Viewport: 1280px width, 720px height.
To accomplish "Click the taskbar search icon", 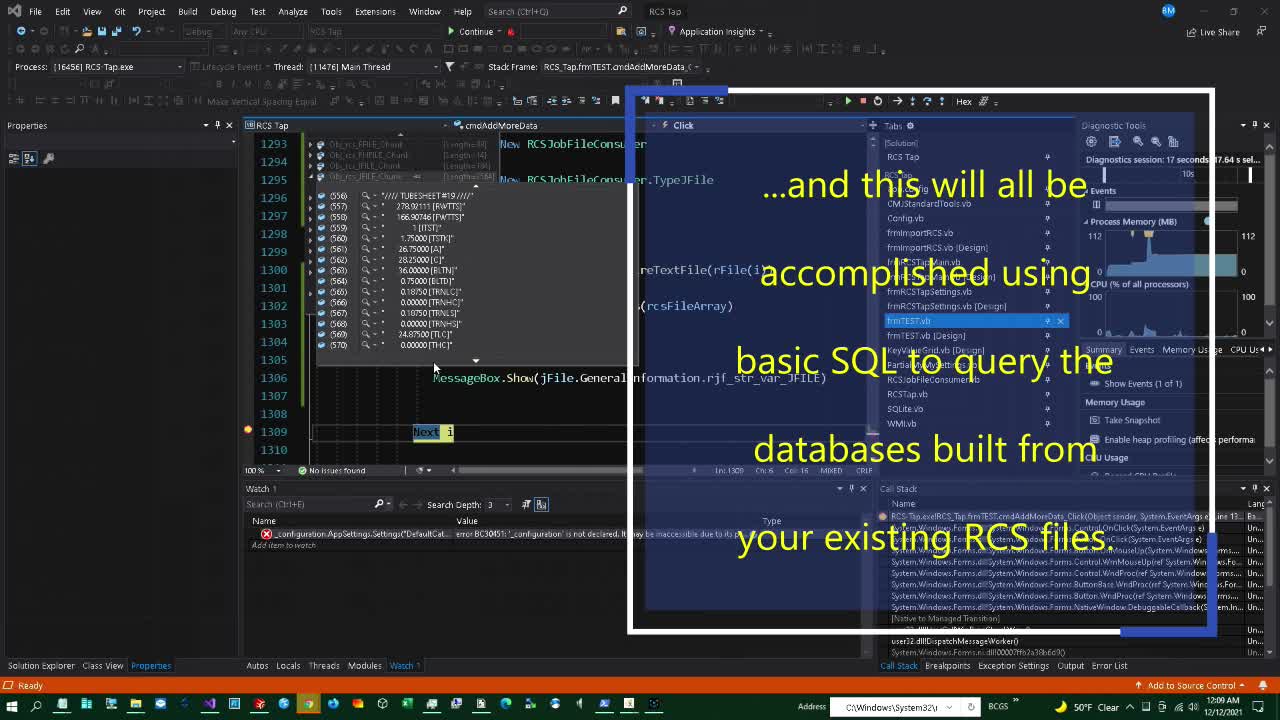I will (37, 705).
